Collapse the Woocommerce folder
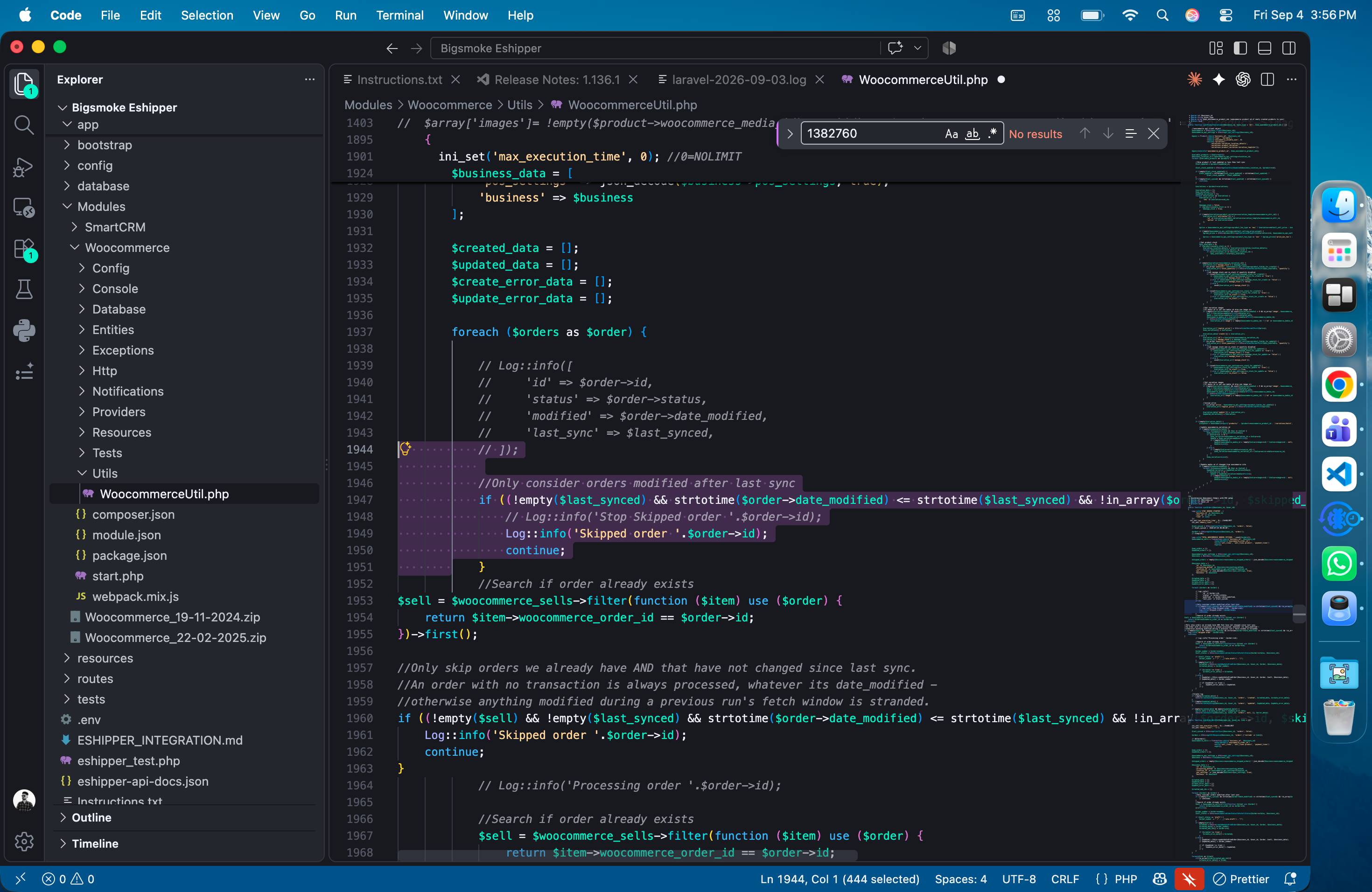 point(127,247)
